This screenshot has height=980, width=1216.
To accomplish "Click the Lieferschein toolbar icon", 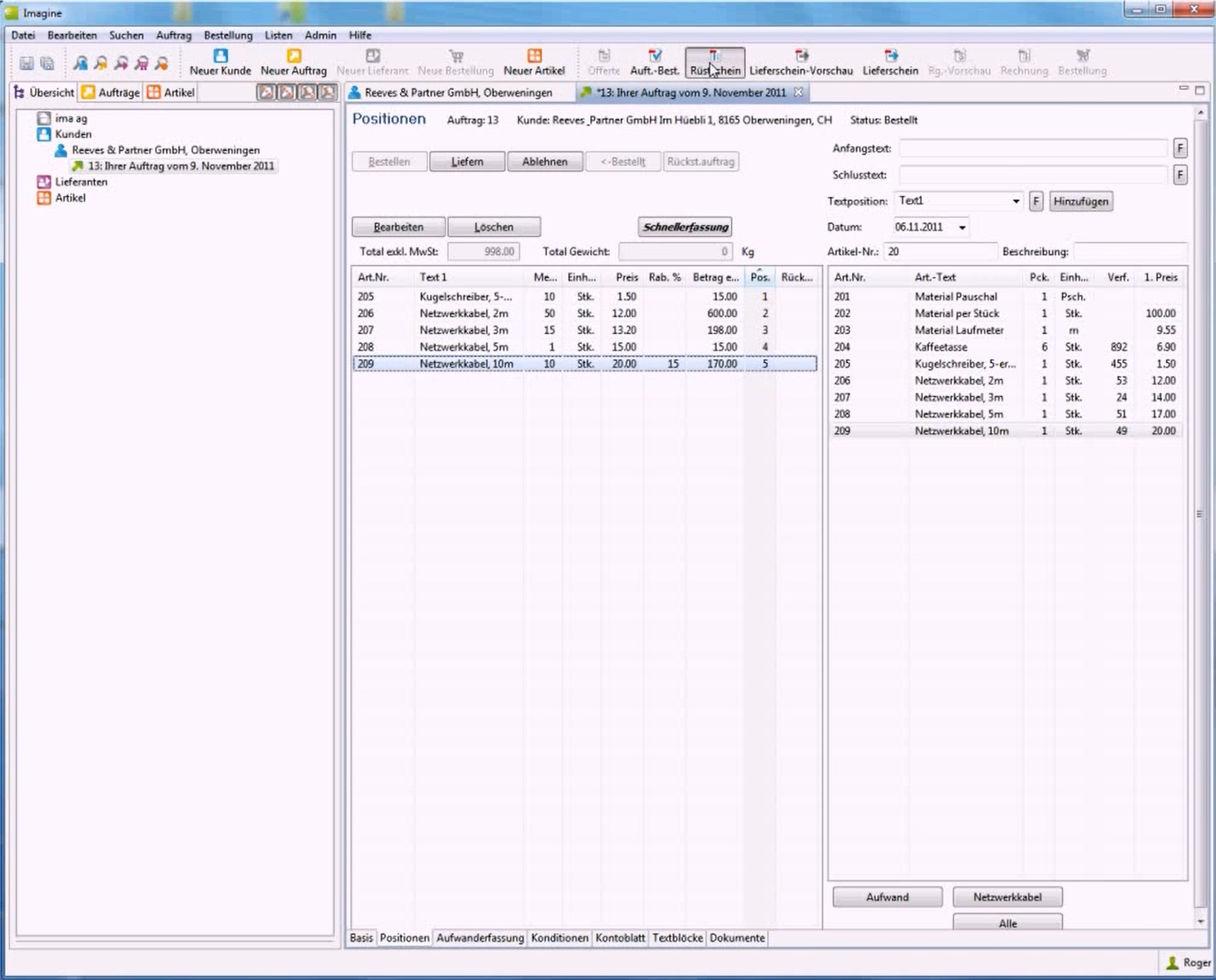I will click(x=890, y=62).
